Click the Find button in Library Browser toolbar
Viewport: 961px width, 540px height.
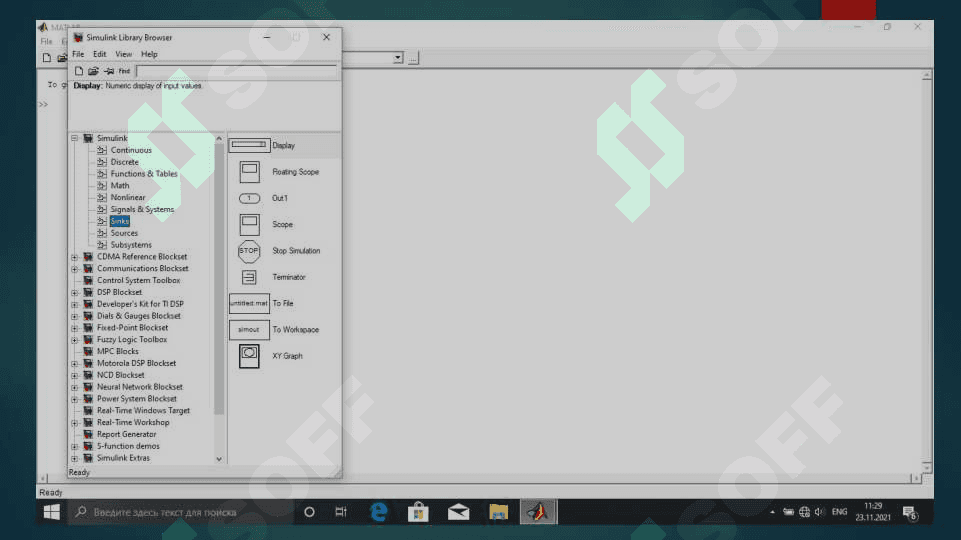[124, 71]
